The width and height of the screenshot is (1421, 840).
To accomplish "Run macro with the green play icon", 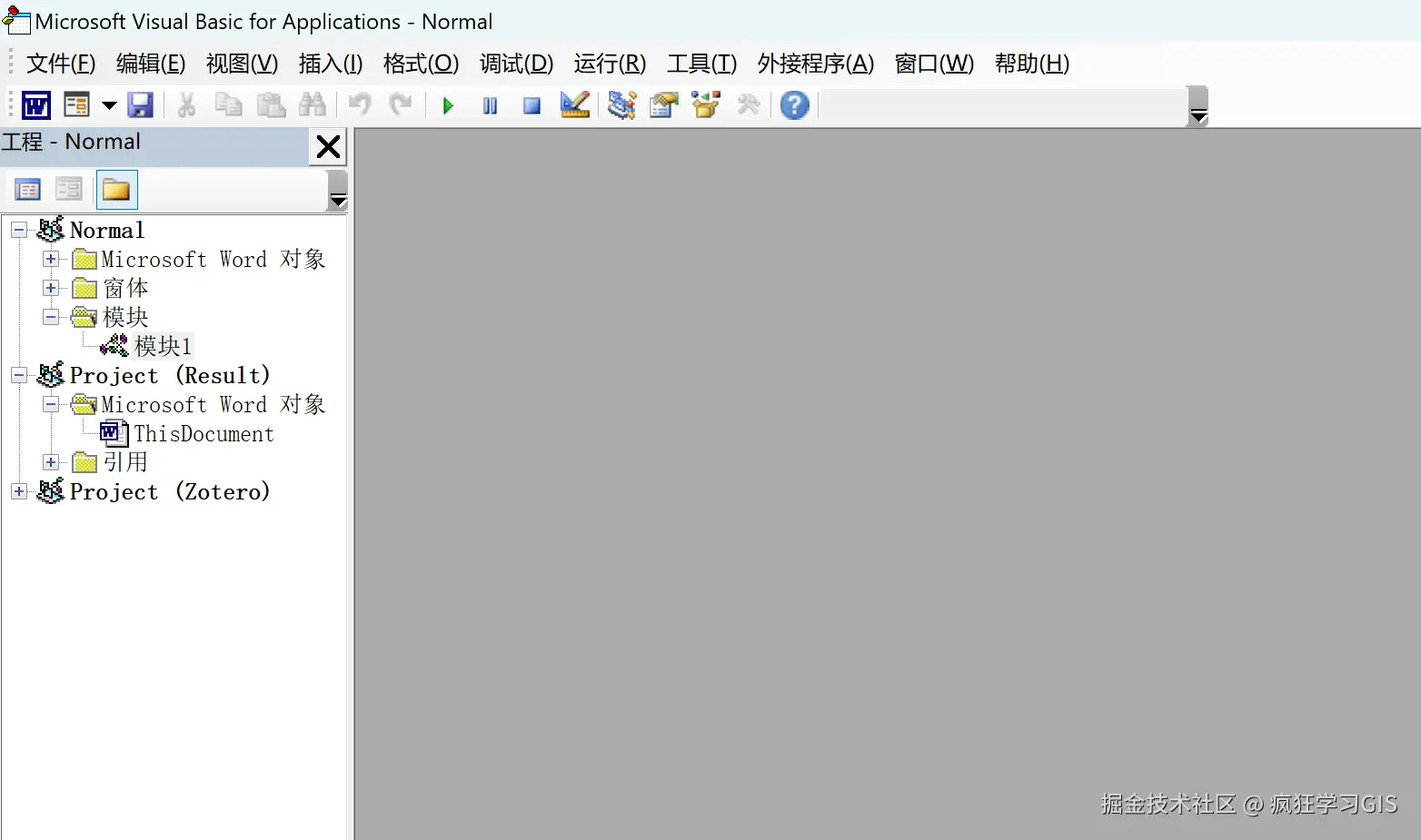I will [448, 106].
